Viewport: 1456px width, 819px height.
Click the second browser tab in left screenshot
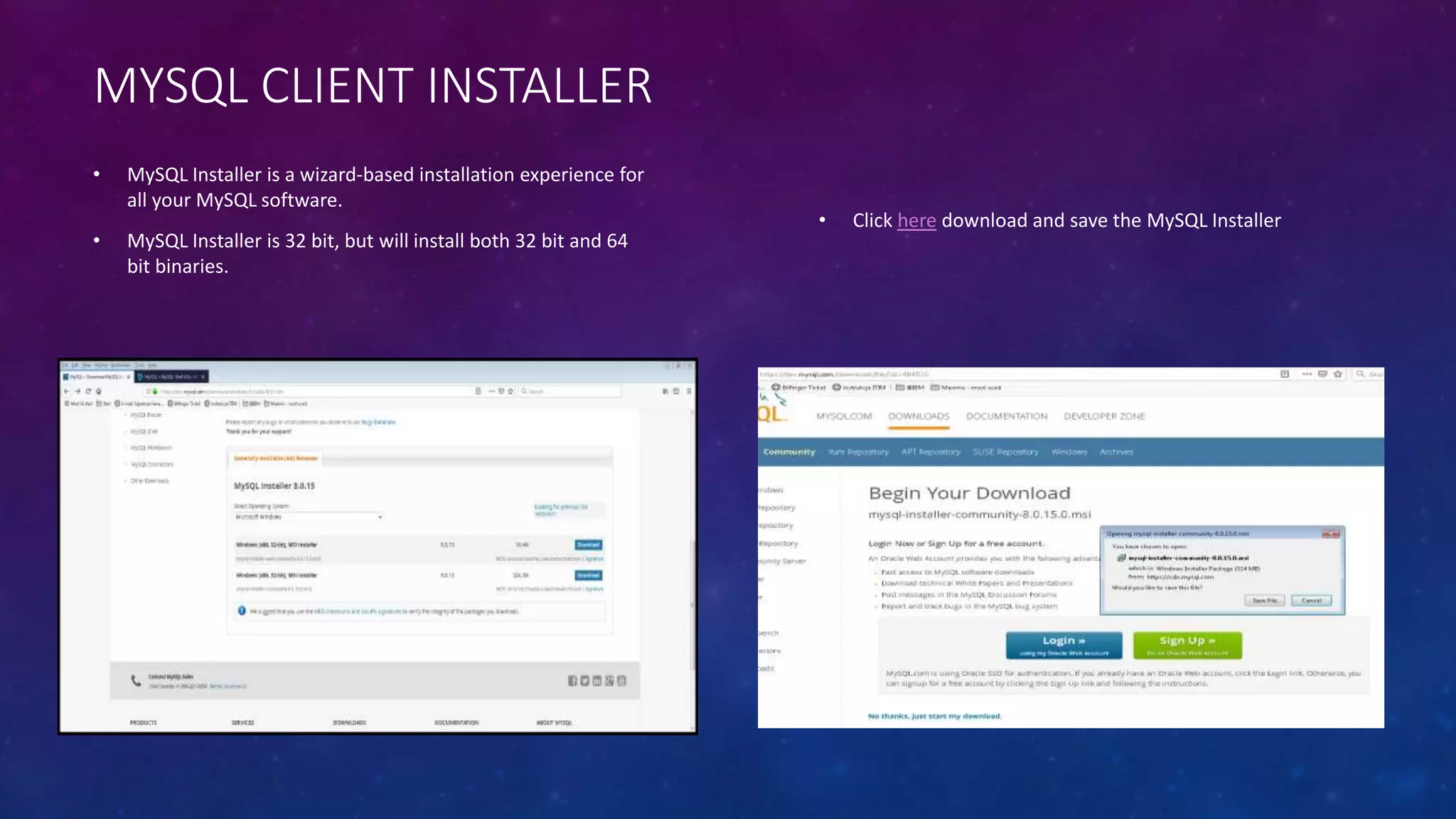[171, 376]
